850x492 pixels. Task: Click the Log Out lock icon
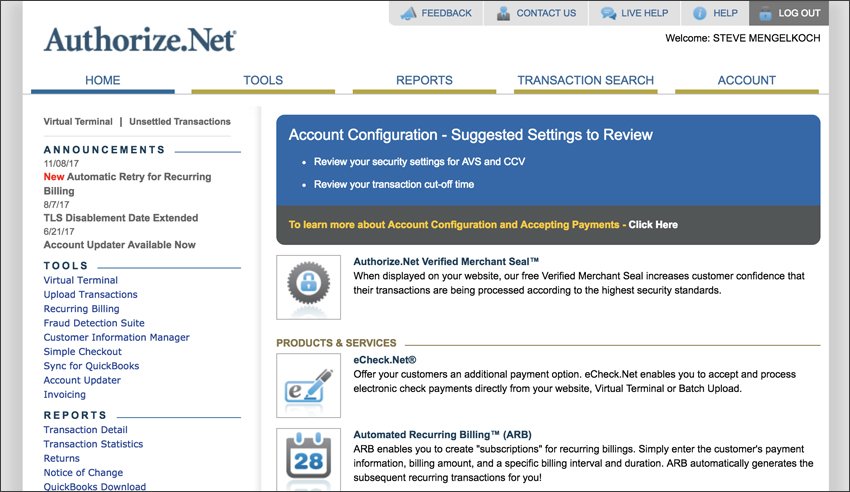(x=765, y=13)
